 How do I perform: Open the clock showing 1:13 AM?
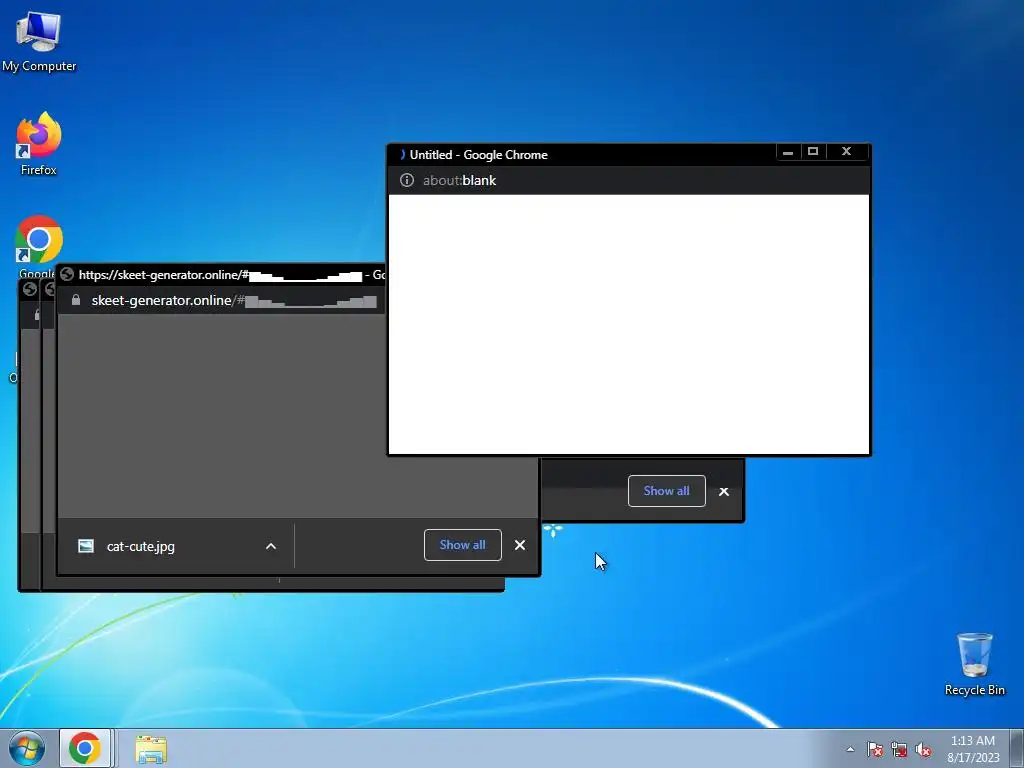[x=973, y=749]
